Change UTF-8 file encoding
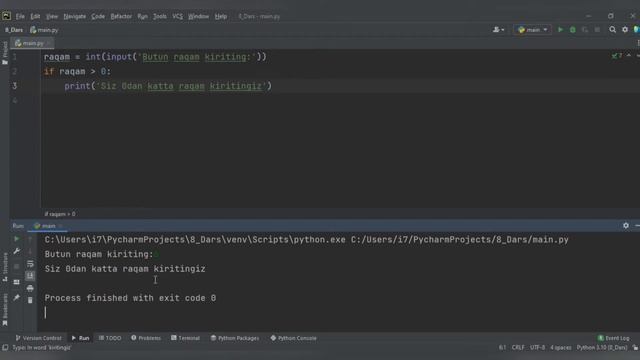The height and width of the screenshot is (360, 640). (x=538, y=348)
